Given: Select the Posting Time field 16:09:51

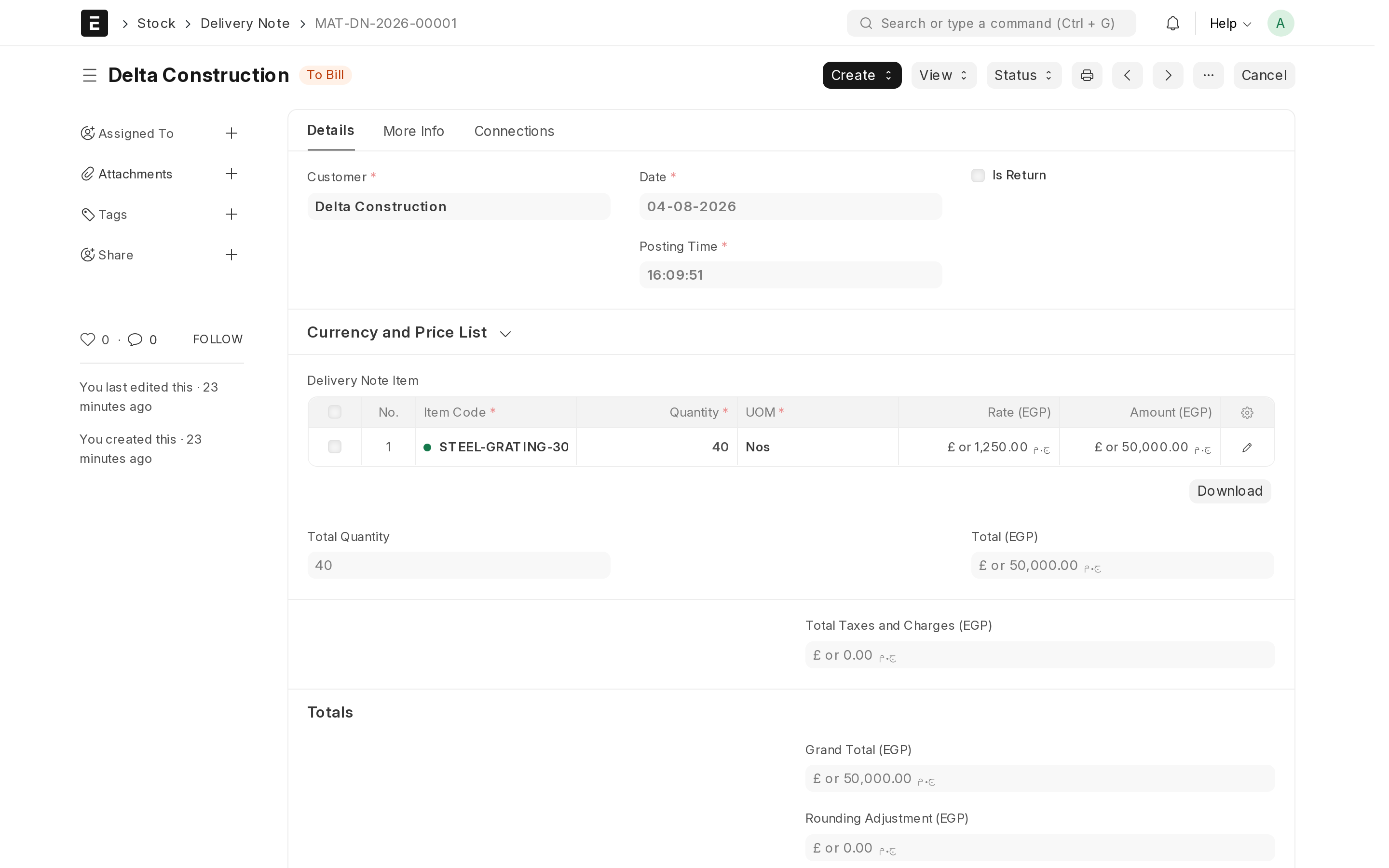Looking at the screenshot, I should point(790,275).
